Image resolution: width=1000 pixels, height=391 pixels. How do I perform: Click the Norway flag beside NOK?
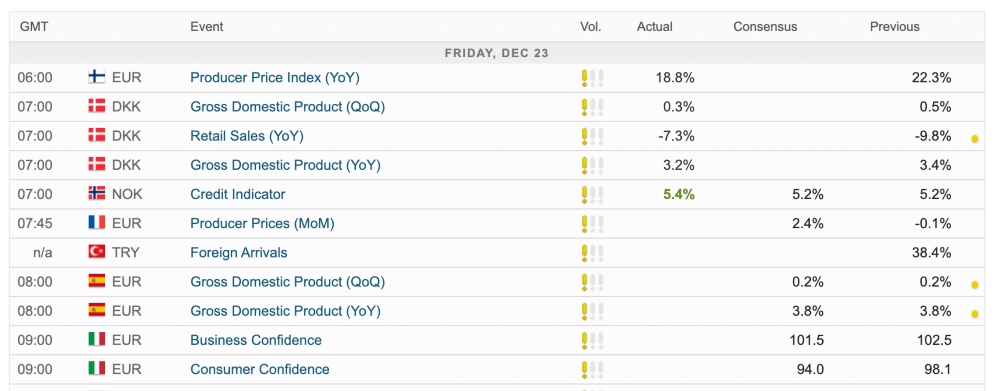coord(96,194)
